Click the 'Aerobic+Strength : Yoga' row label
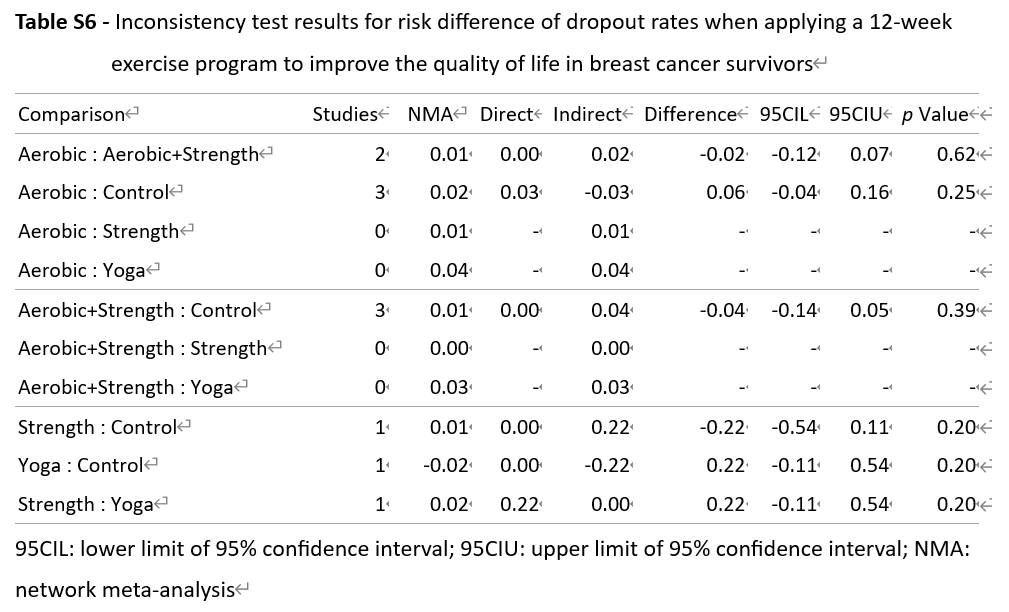The image size is (1009, 612). click(x=125, y=387)
